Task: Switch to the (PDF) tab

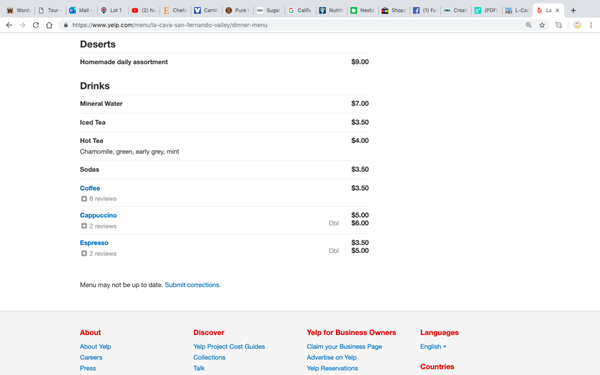Action: click(487, 10)
